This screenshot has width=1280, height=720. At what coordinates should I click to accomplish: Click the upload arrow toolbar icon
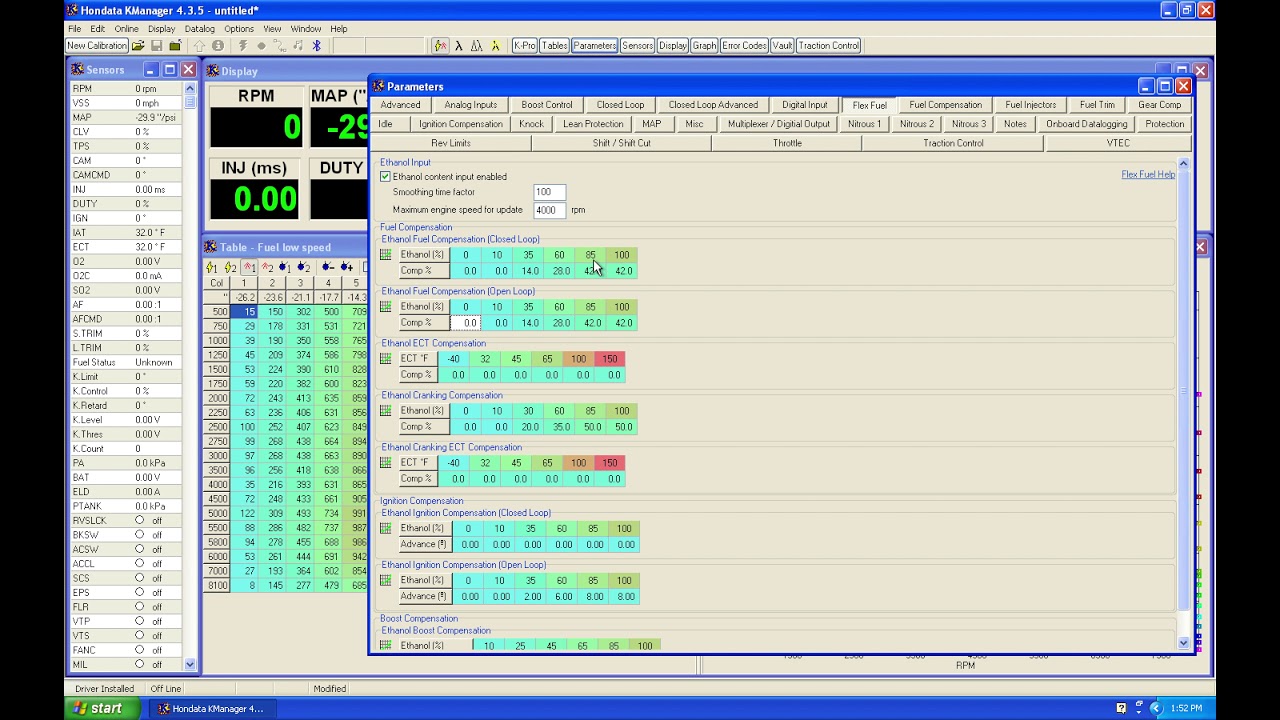click(x=200, y=46)
